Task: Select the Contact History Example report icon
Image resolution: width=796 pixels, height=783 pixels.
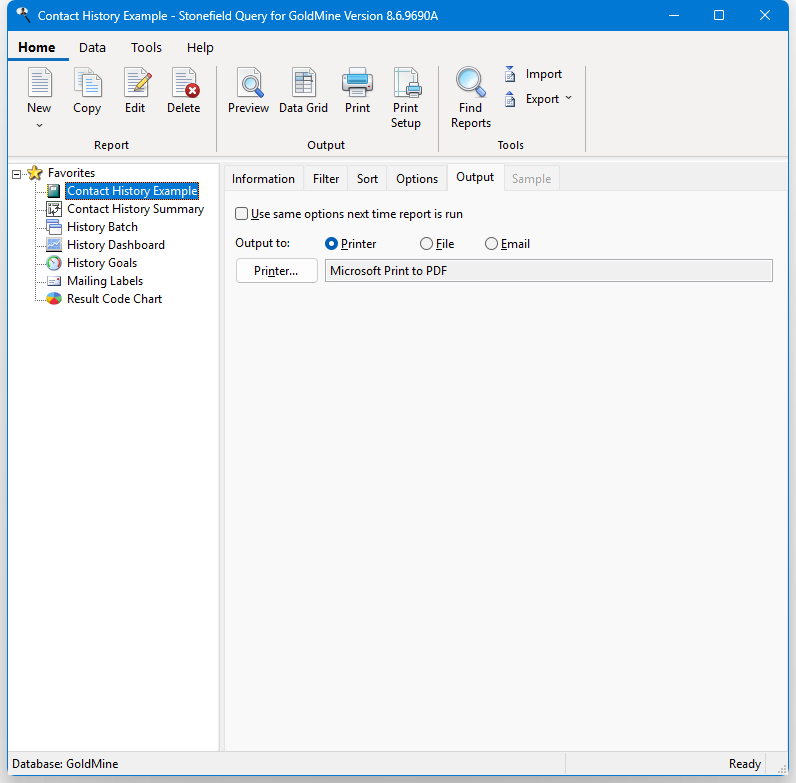Action: click(54, 191)
